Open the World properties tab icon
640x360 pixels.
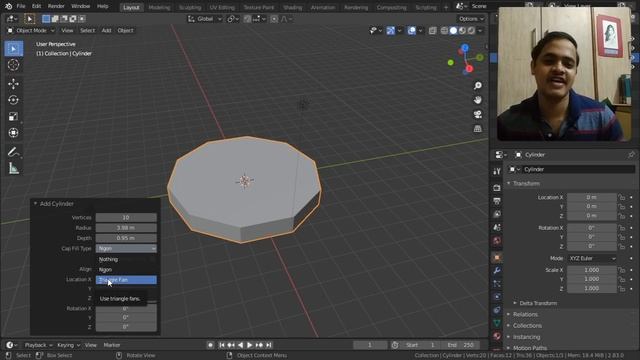[x=497, y=241]
